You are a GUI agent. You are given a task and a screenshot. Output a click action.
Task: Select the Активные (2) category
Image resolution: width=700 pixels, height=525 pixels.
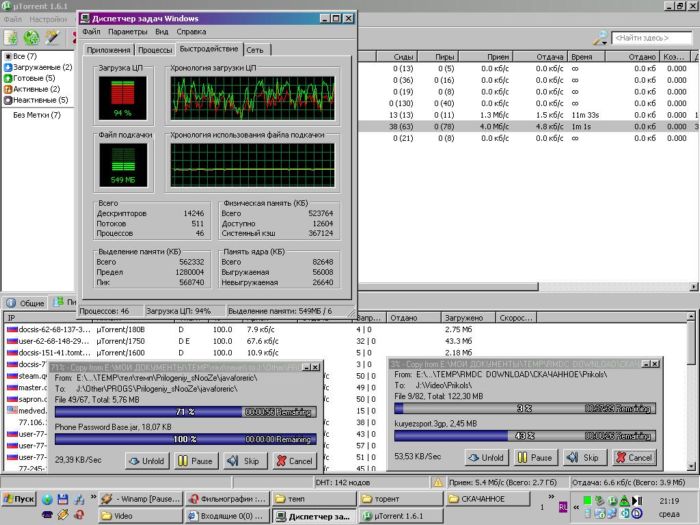click(x=32, y=89)
